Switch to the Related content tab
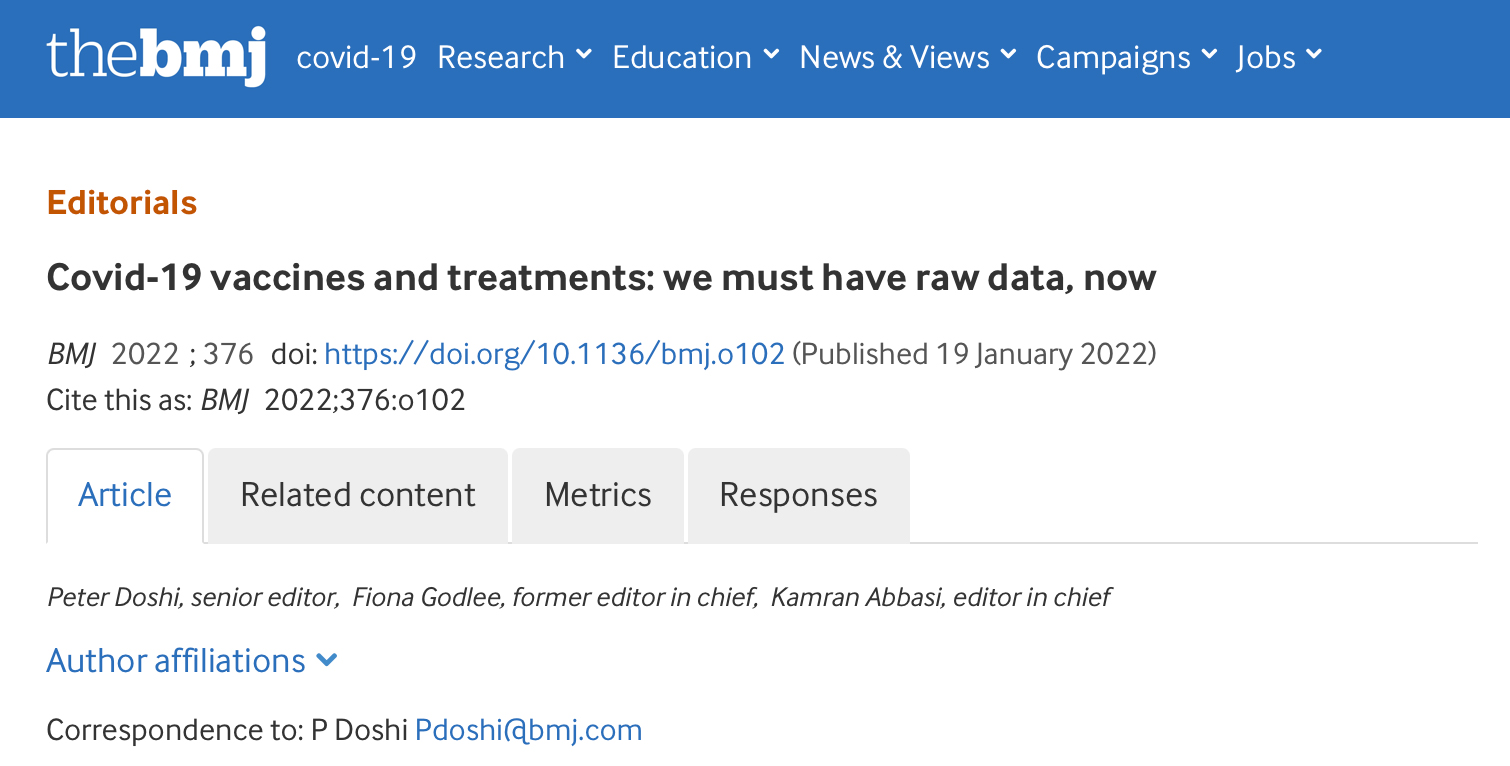The height and width of the screenshot is (766, 1510). click(358, 495)
